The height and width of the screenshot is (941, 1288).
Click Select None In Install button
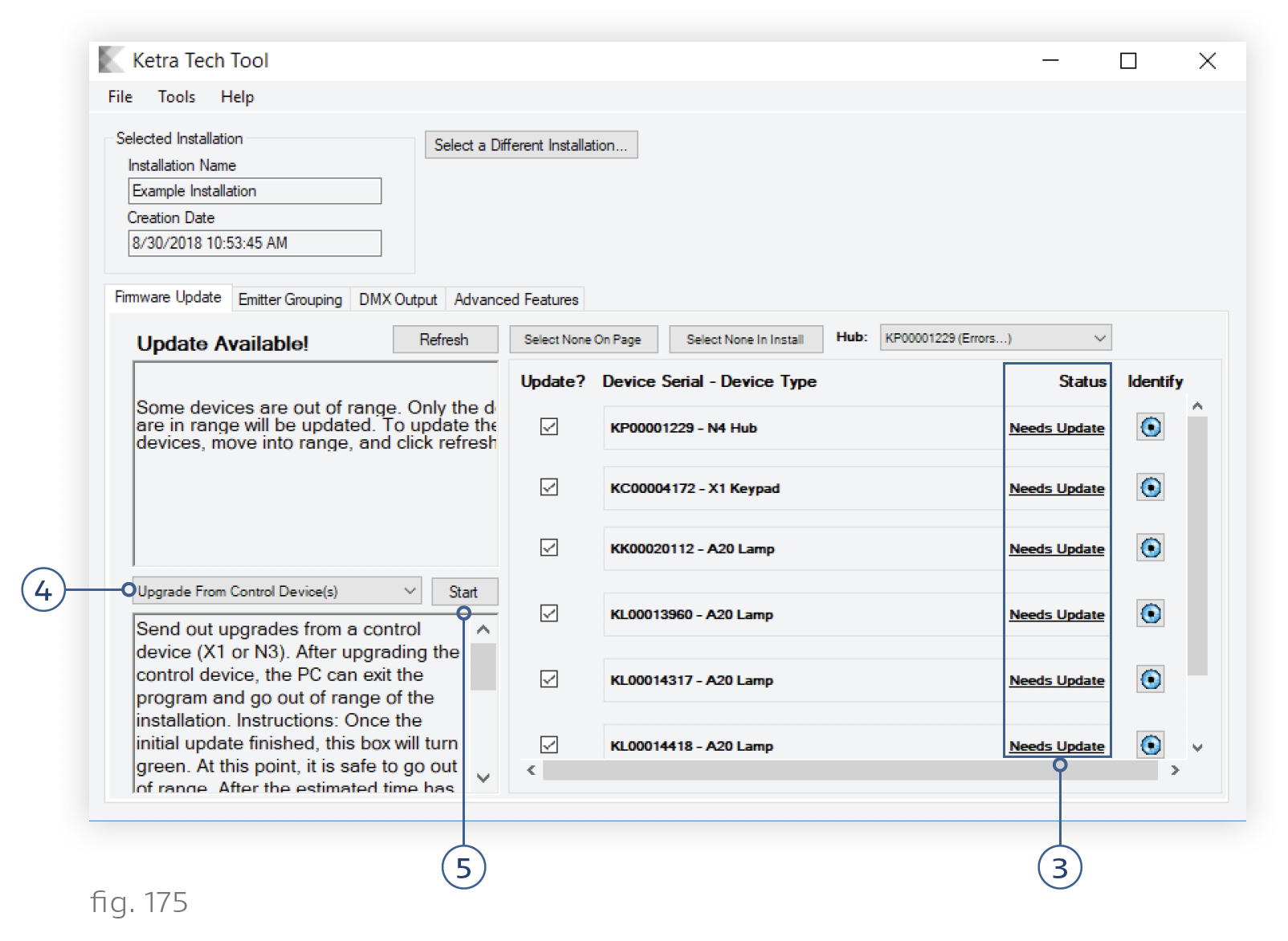[x=746, y=340]
